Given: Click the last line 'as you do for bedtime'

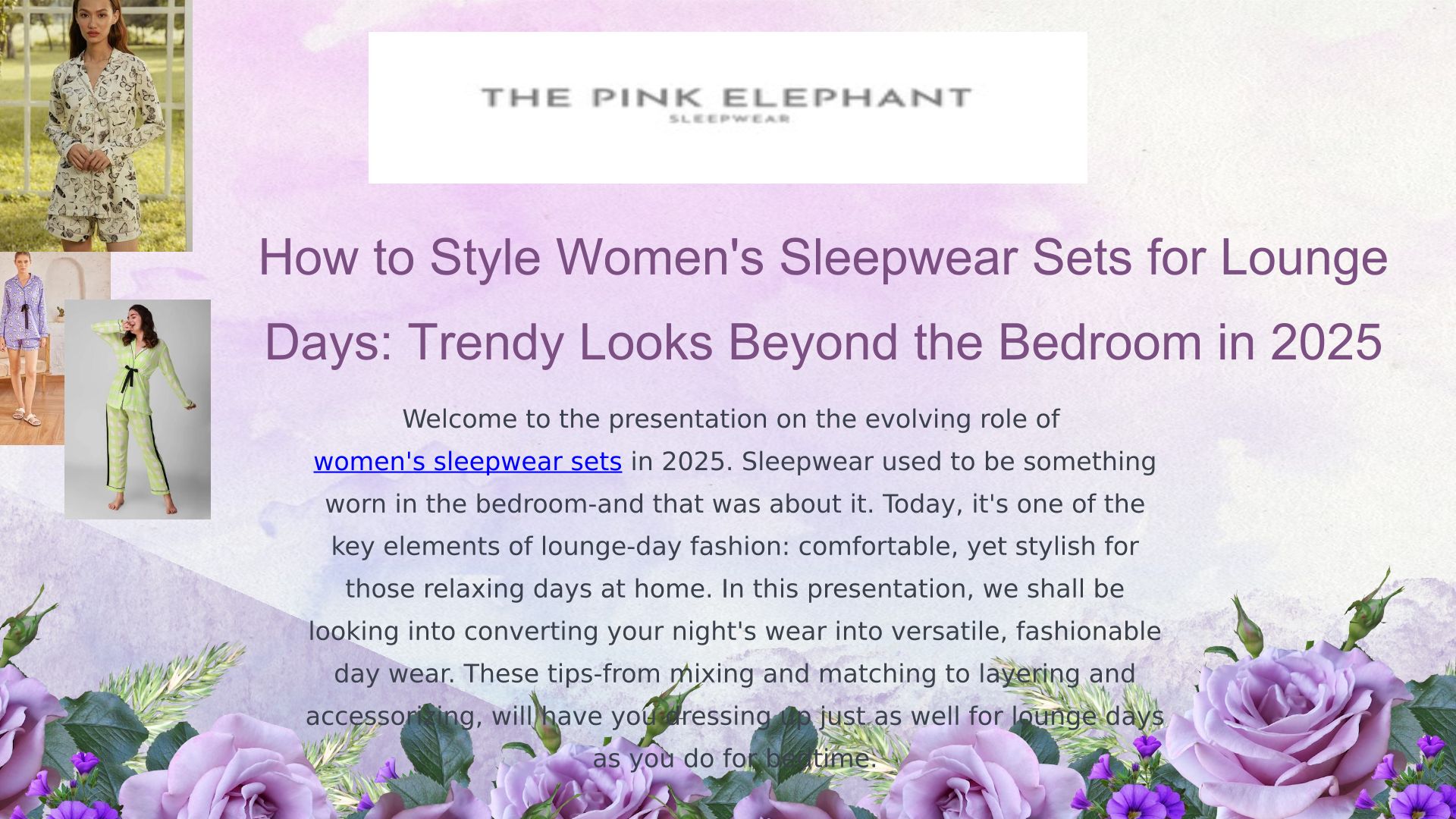Looking at the screenshot, I should pos(734,759).
